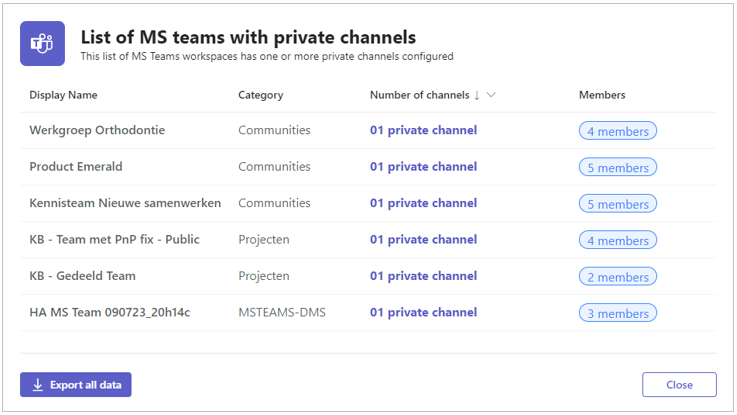Viewport: 737px width, 415px height.
Task: Show 5 members badge of Product Emerald
Action: click(x=618, y=167)
